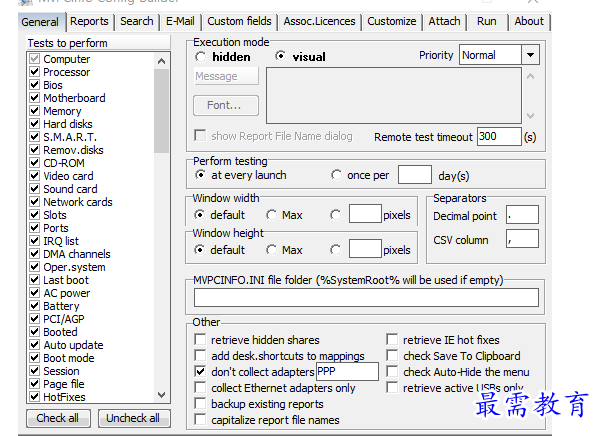Enable collect Ethernet adapters only
The width and height of the screenshot is (597, 436).
point(200,387)
